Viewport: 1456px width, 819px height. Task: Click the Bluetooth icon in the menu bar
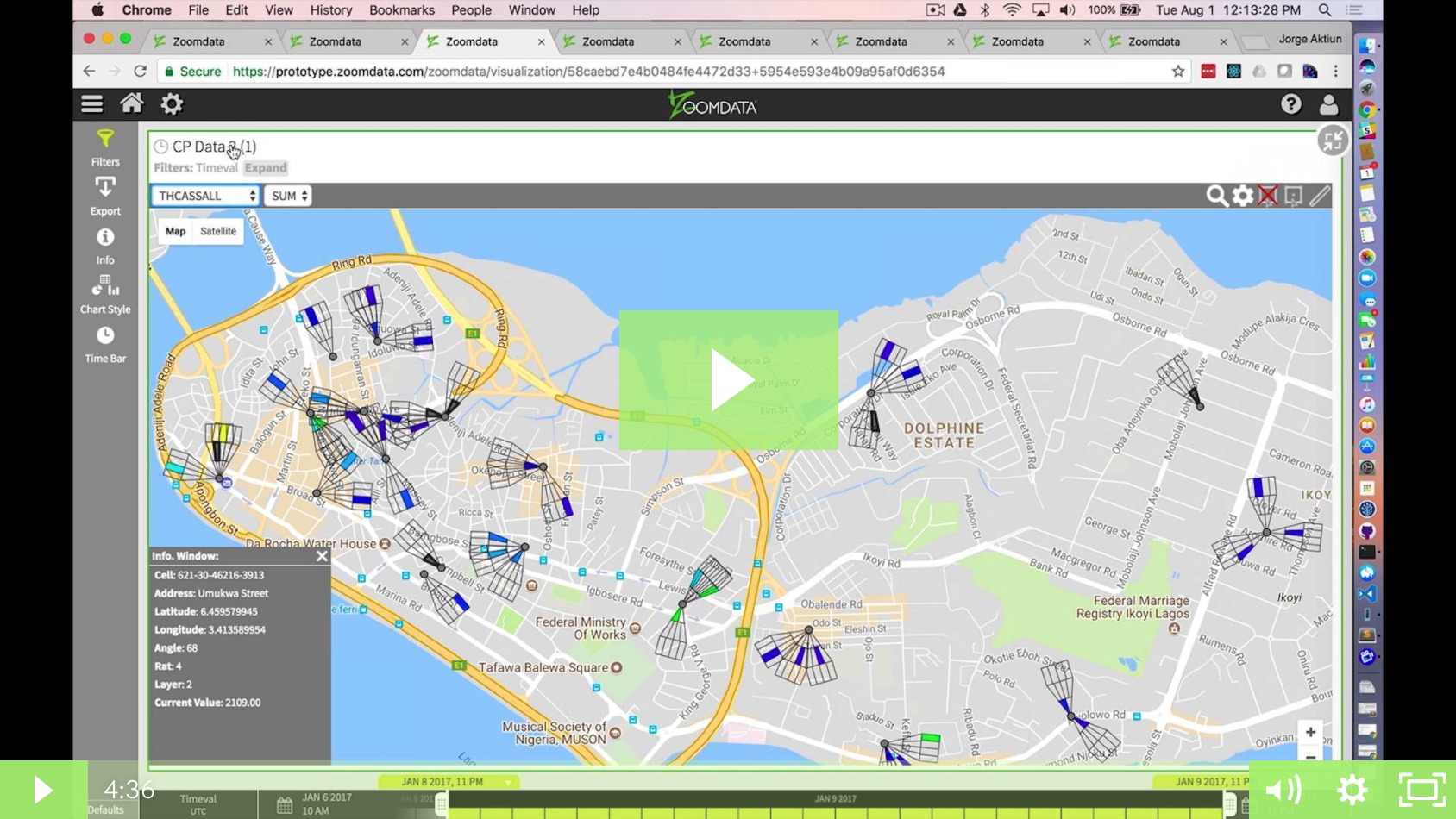pos(985,10)
